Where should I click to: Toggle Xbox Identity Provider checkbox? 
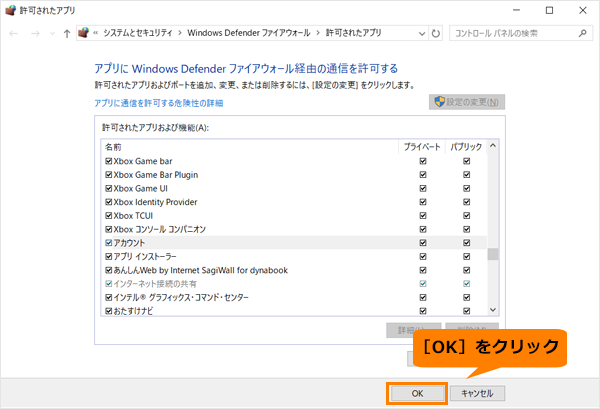[x=109, y=202]
